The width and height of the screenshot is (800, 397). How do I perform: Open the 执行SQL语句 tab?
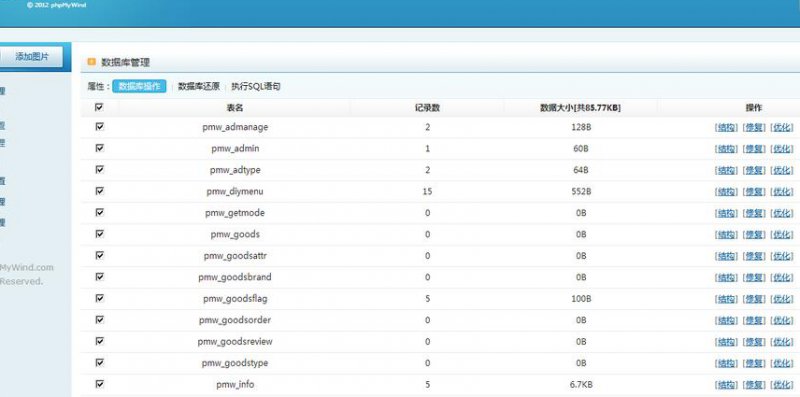(x=256, y=86)
